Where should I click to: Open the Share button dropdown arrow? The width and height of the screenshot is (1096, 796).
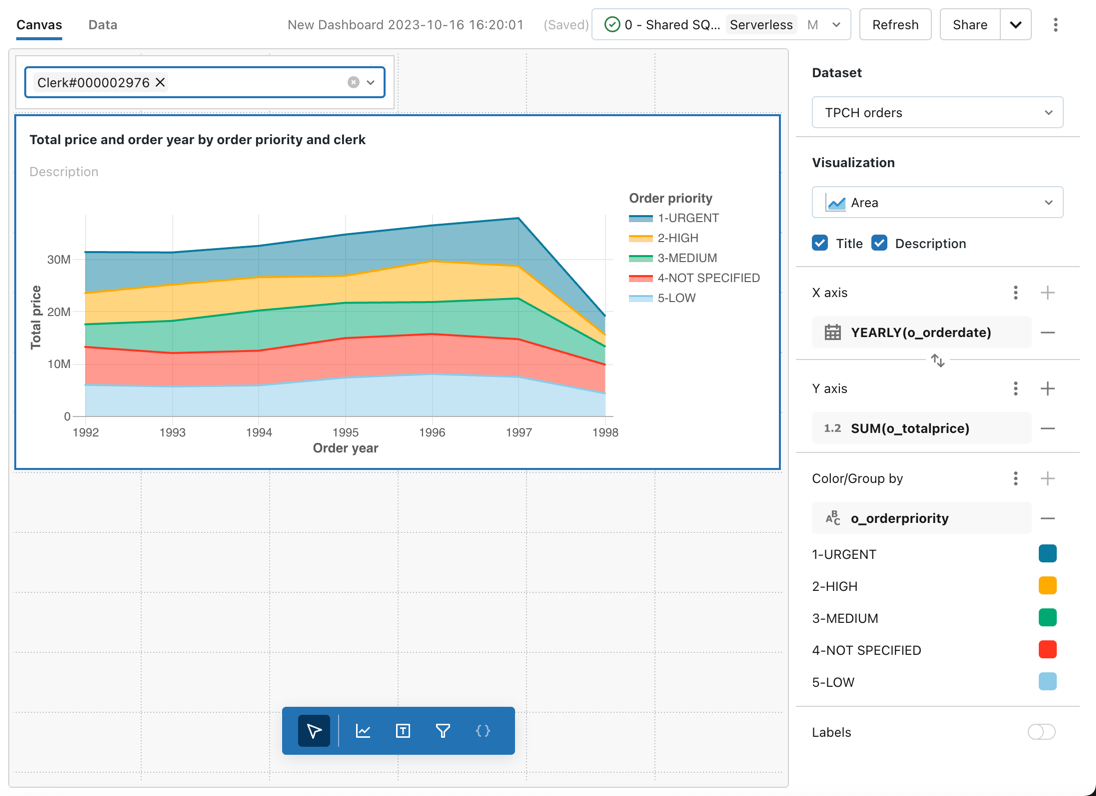[1016, 25]
